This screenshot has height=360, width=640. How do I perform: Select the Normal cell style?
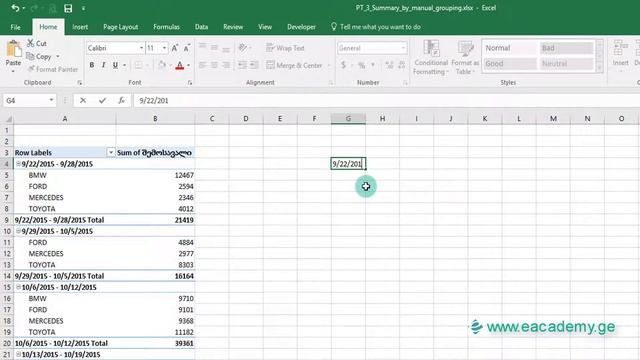tap(510, 48)
